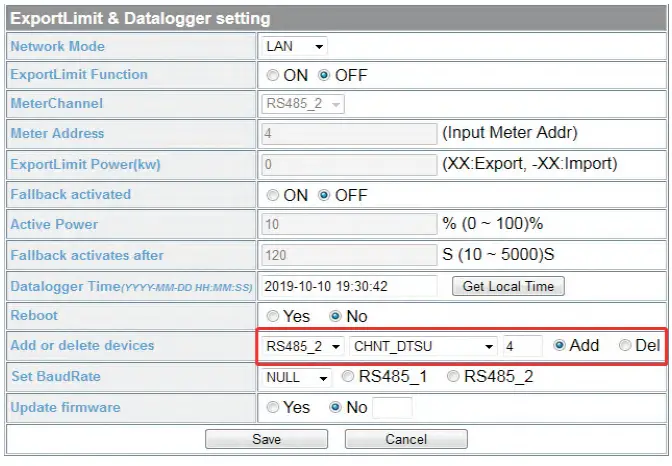The height and width of the screenshot is (466, 672).
Task: Select No for Reboot
Action: [x=335, y=316]
